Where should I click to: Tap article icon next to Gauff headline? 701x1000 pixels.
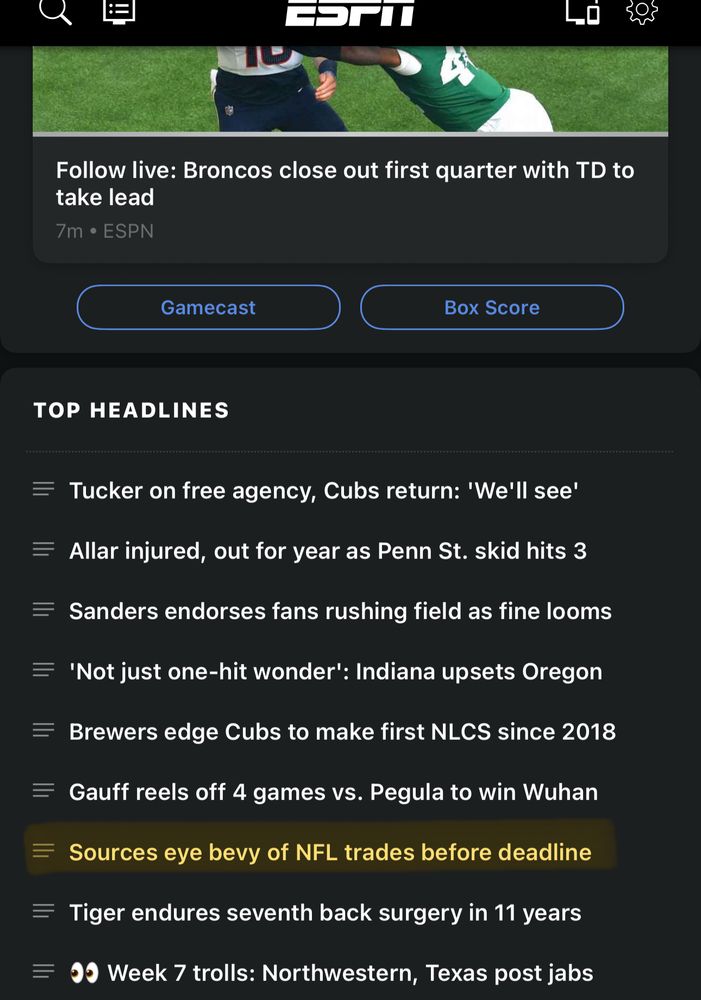(43, 791)
